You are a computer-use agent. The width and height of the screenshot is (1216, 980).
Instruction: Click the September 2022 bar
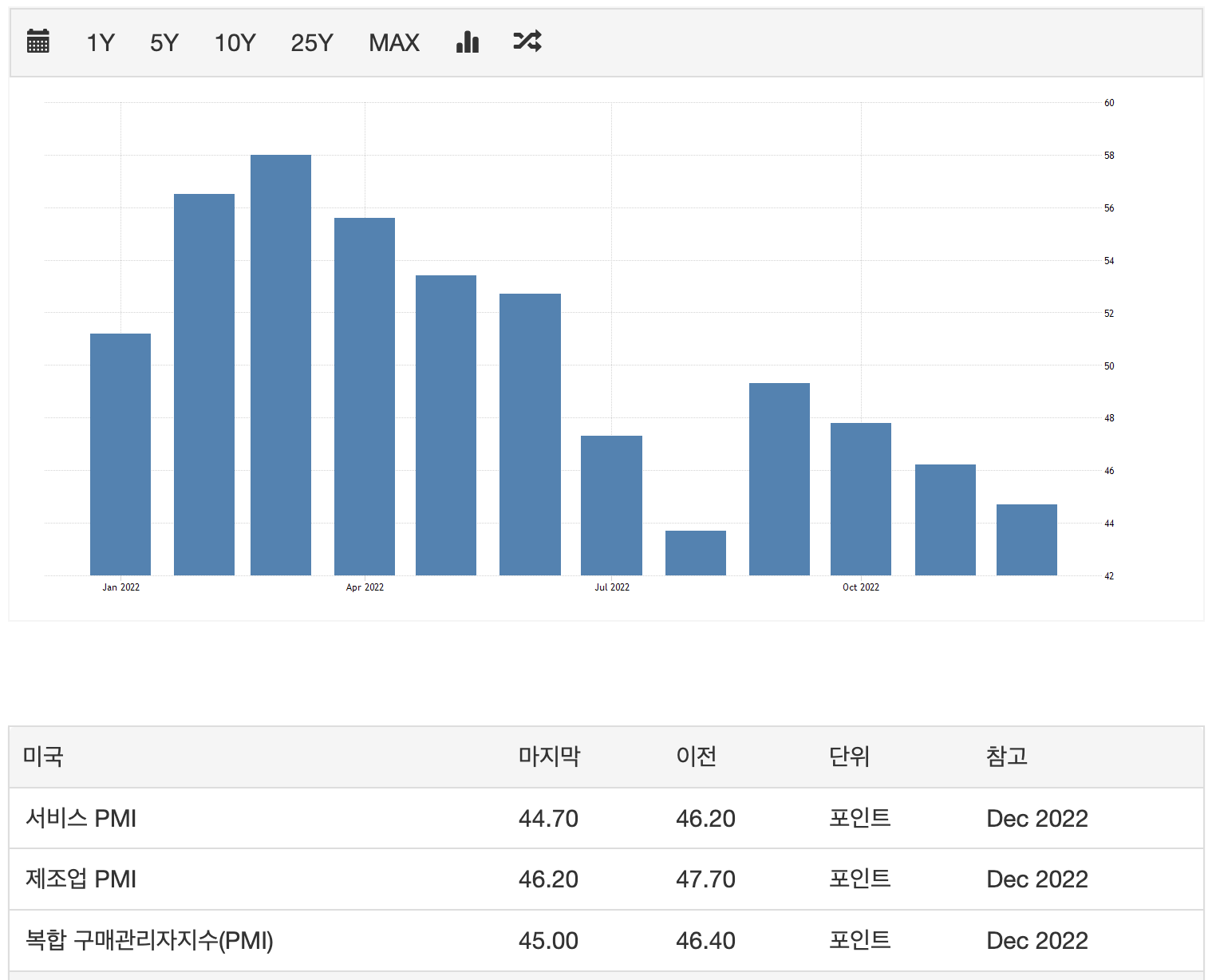point(780,479)
